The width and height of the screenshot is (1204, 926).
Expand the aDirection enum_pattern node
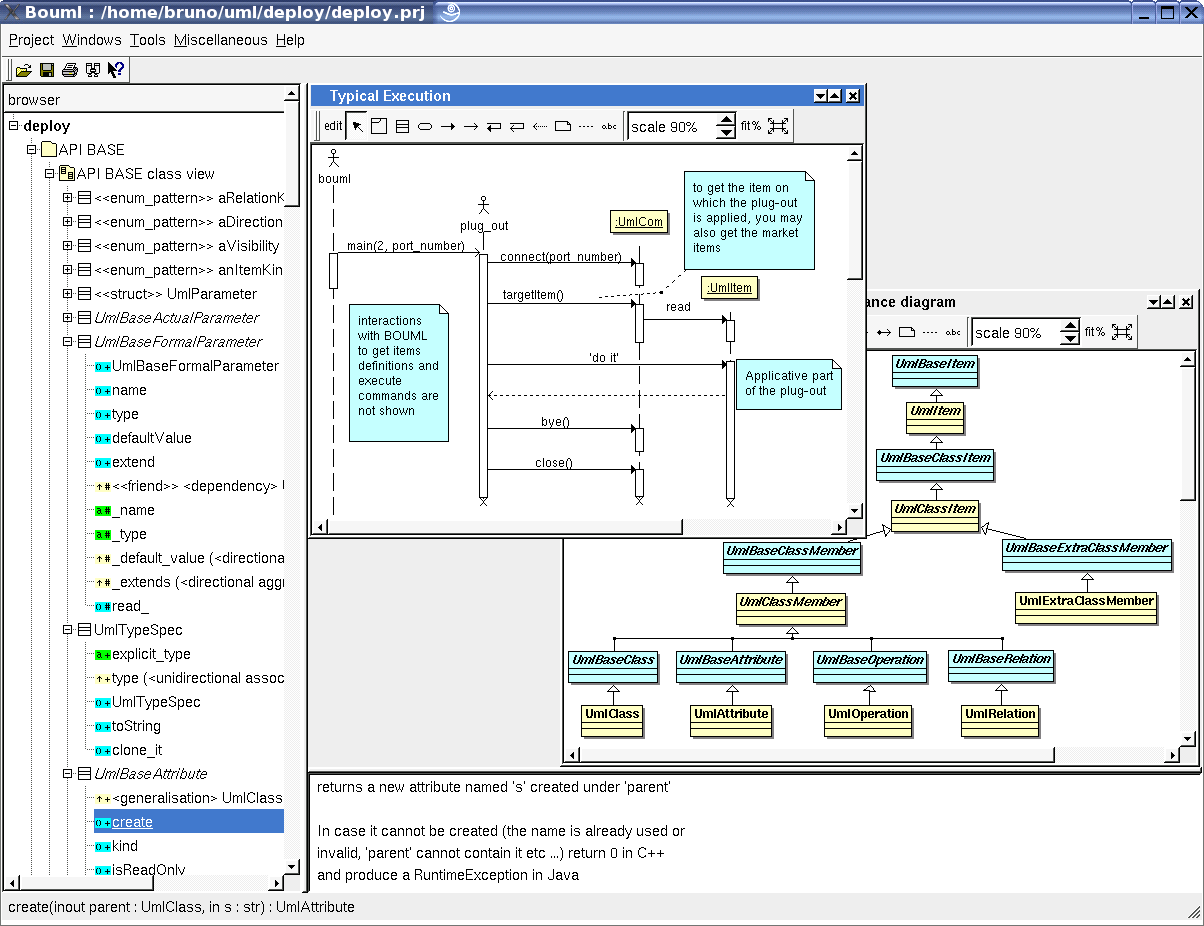(68, 222)
